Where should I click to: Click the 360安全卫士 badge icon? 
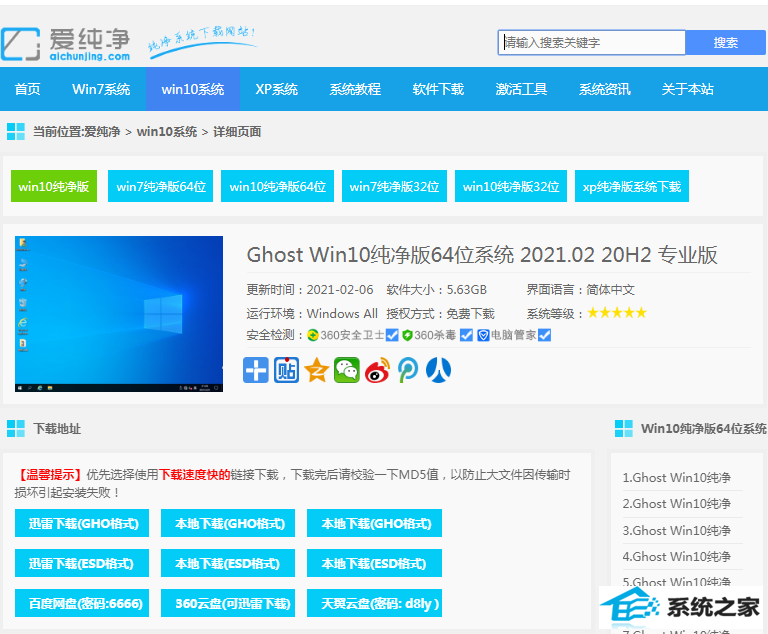(312, 335)
